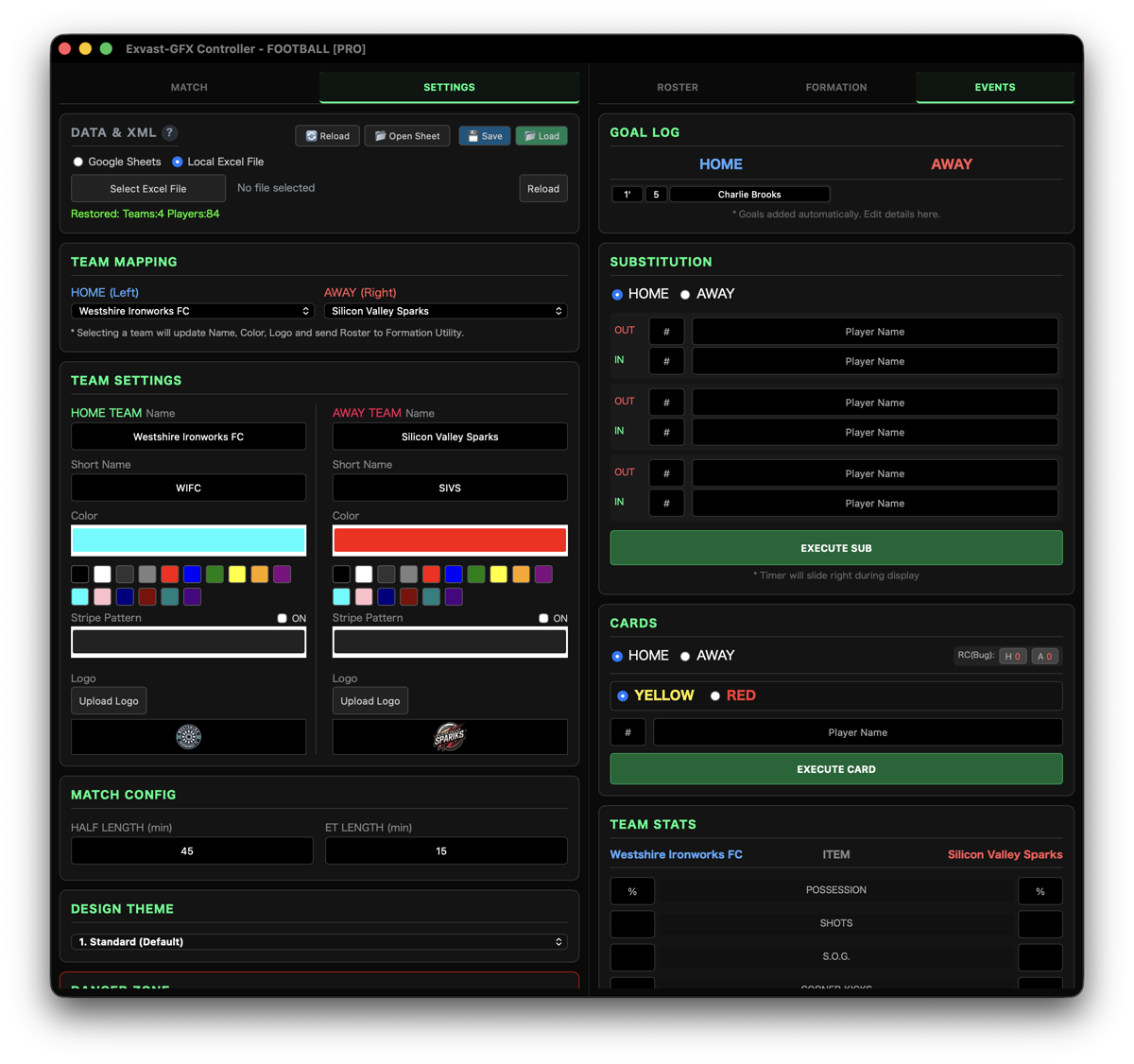Choose HOME in the Substitution section
Viewport: 1134px width, 1064px height.
[617, 295]
